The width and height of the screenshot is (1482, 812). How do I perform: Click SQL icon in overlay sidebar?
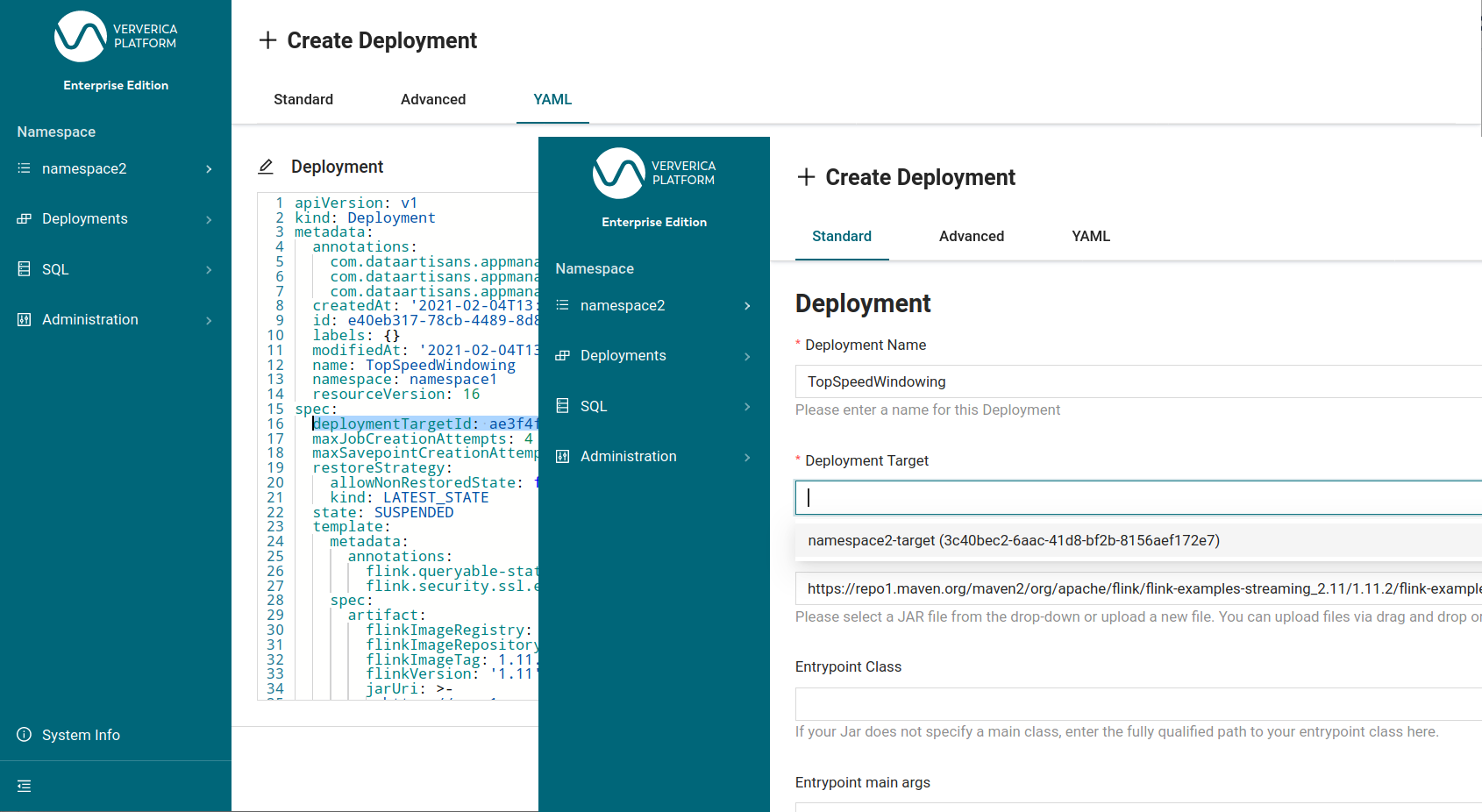(x=562, y=406)
